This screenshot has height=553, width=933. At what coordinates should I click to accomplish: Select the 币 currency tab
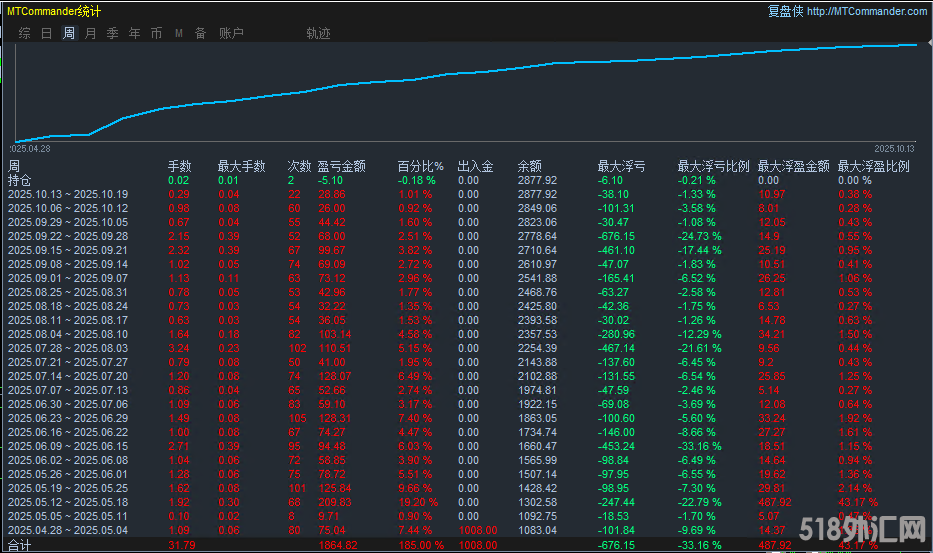coord(156,33)
